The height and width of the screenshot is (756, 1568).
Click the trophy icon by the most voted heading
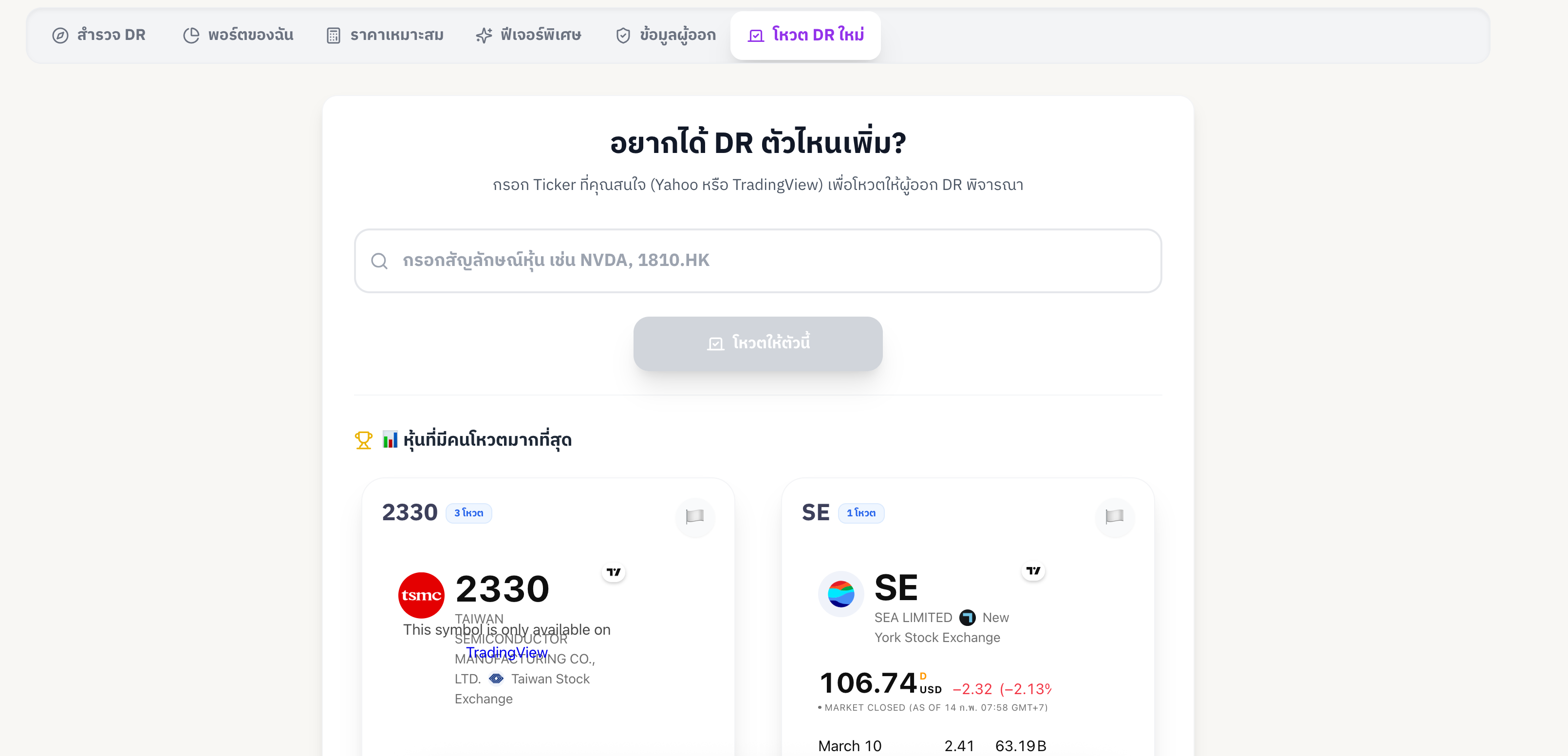tap(363, 439)
